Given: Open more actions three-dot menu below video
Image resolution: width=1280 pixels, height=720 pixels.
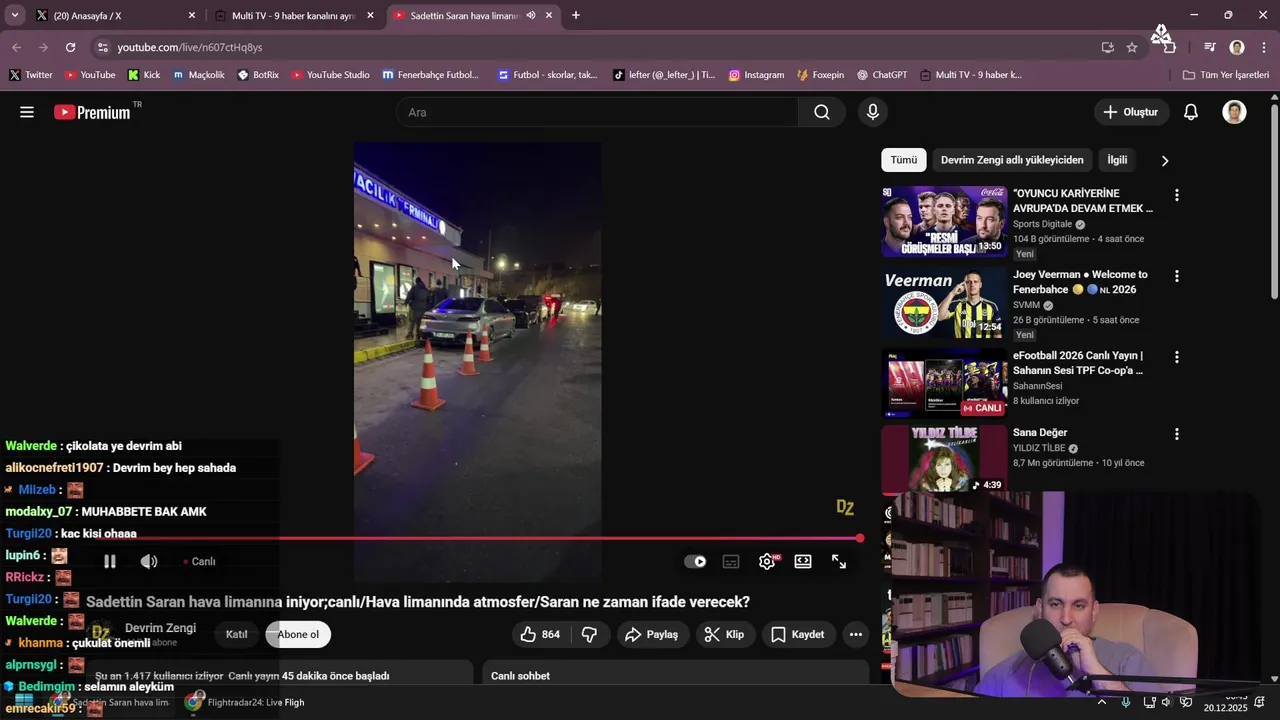Looking at the screenshot, I should click(855, 634).
